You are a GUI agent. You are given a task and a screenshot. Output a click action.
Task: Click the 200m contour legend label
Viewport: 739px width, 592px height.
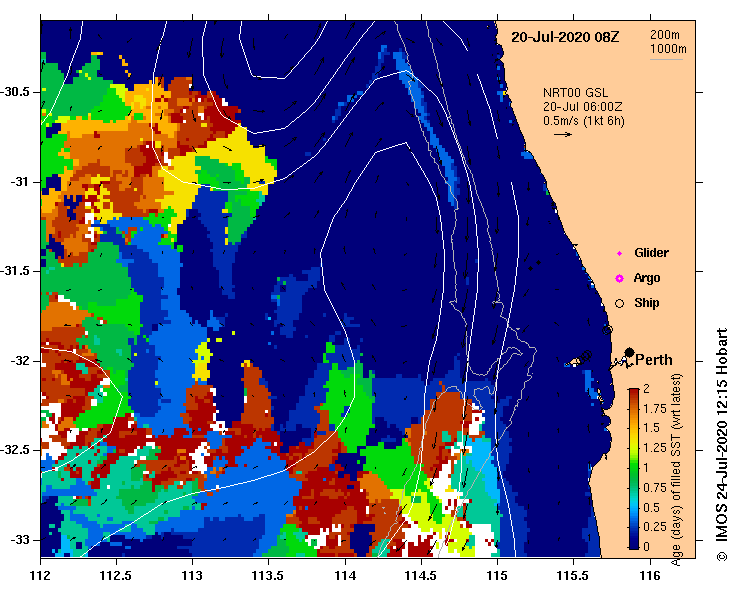(x=665, y=35)
